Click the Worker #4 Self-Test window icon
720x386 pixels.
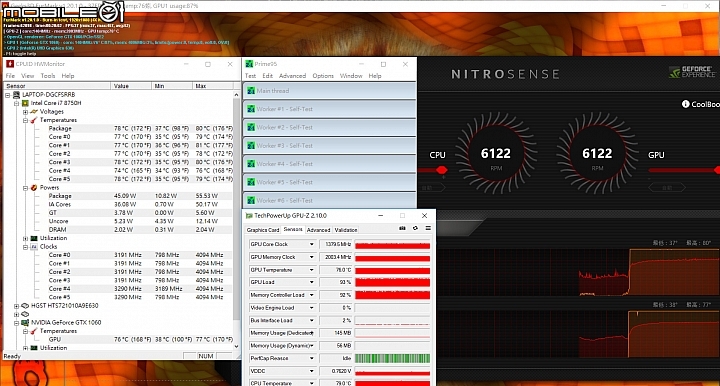pyautogui.click(x=251, y=164)
